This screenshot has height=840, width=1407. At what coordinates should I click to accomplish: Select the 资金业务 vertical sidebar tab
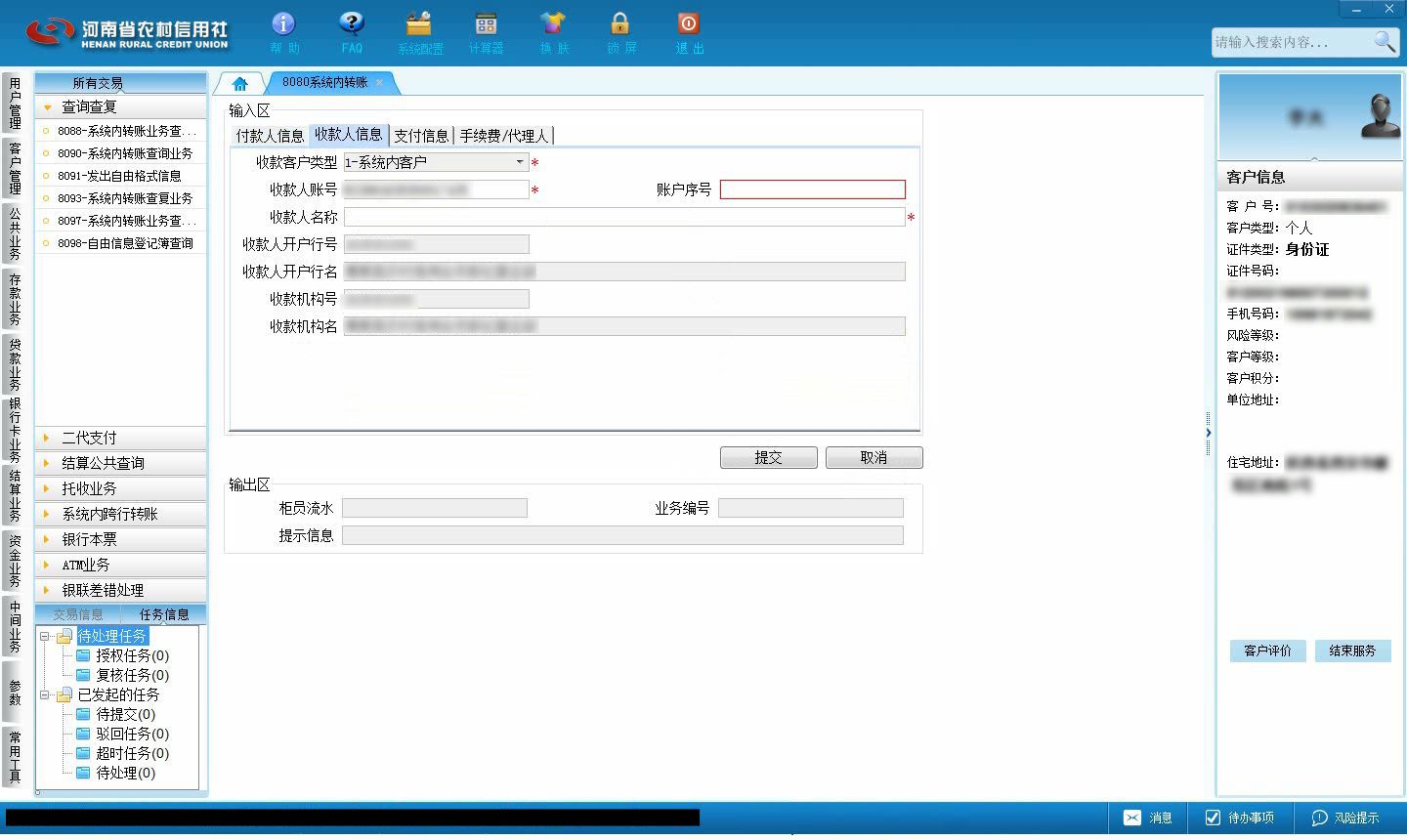coord(15,561)
